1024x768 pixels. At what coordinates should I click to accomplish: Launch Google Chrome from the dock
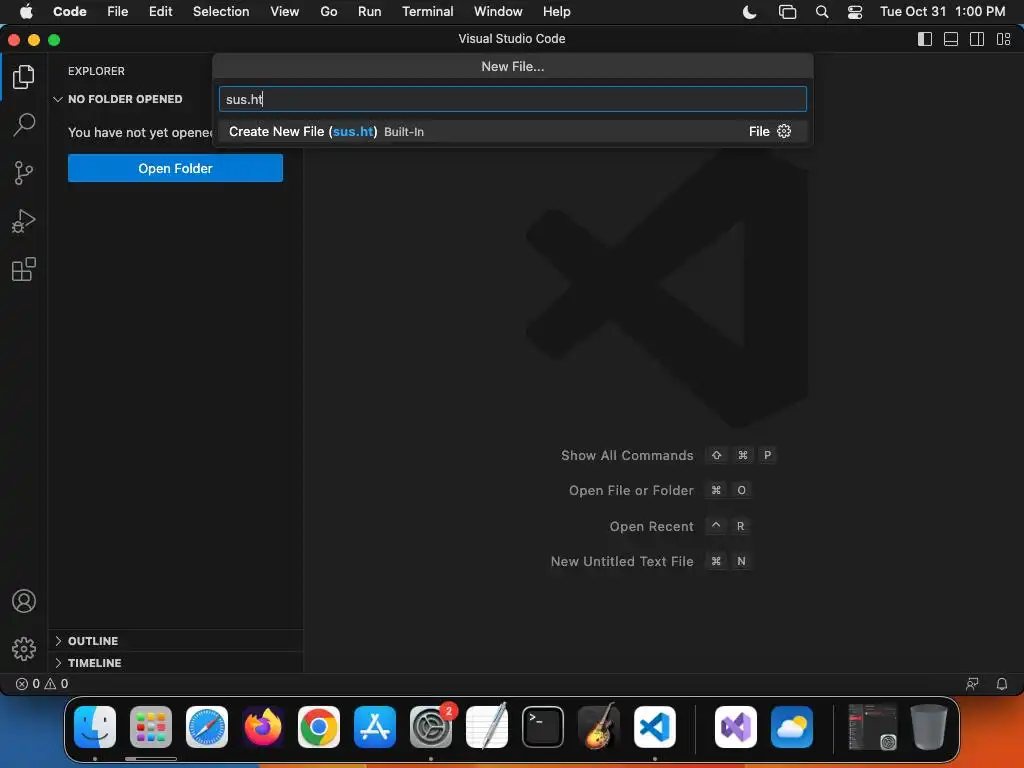click(x=319, y=726)
